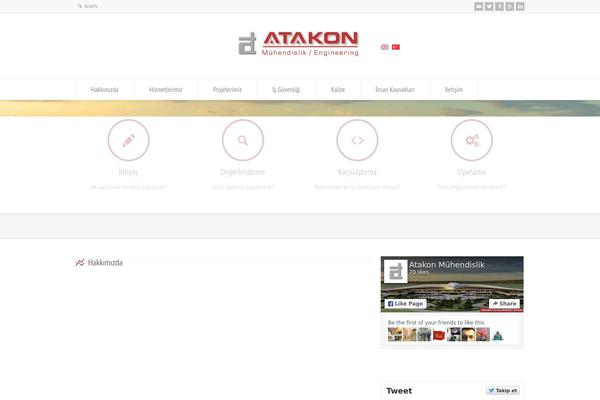Switch language with the Turkish flag
Viewport: 600px width, 400px height.
tap(396, 47)
